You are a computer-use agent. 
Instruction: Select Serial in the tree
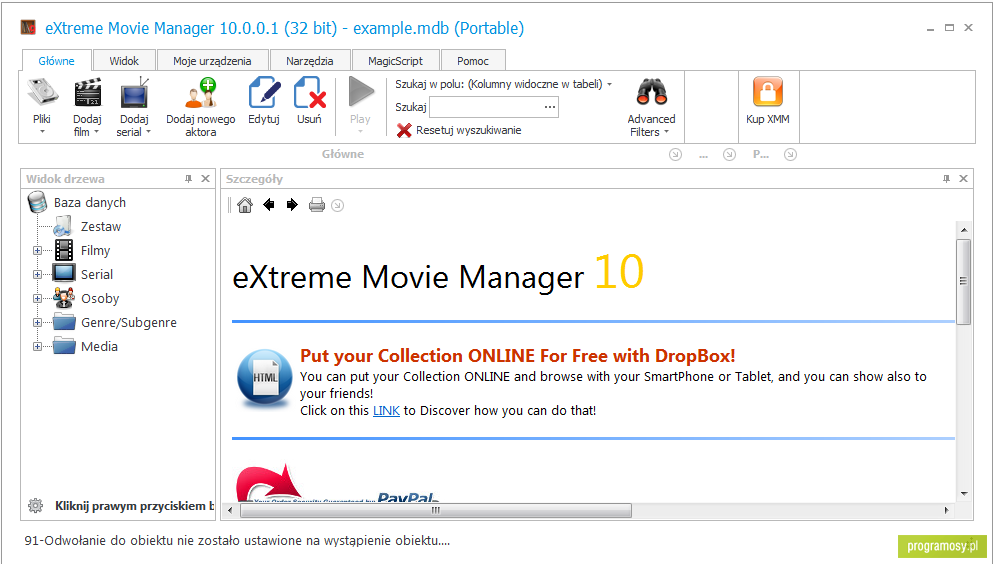[97, 275]
